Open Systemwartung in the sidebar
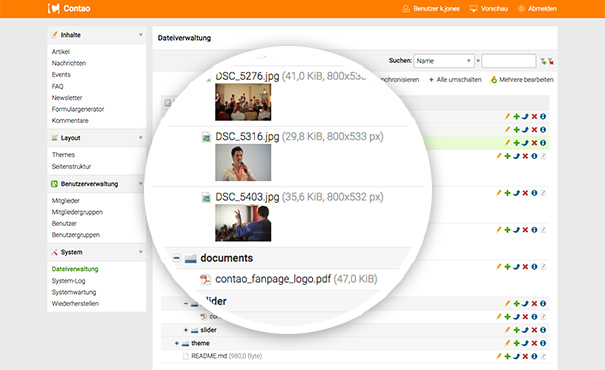 74,292
